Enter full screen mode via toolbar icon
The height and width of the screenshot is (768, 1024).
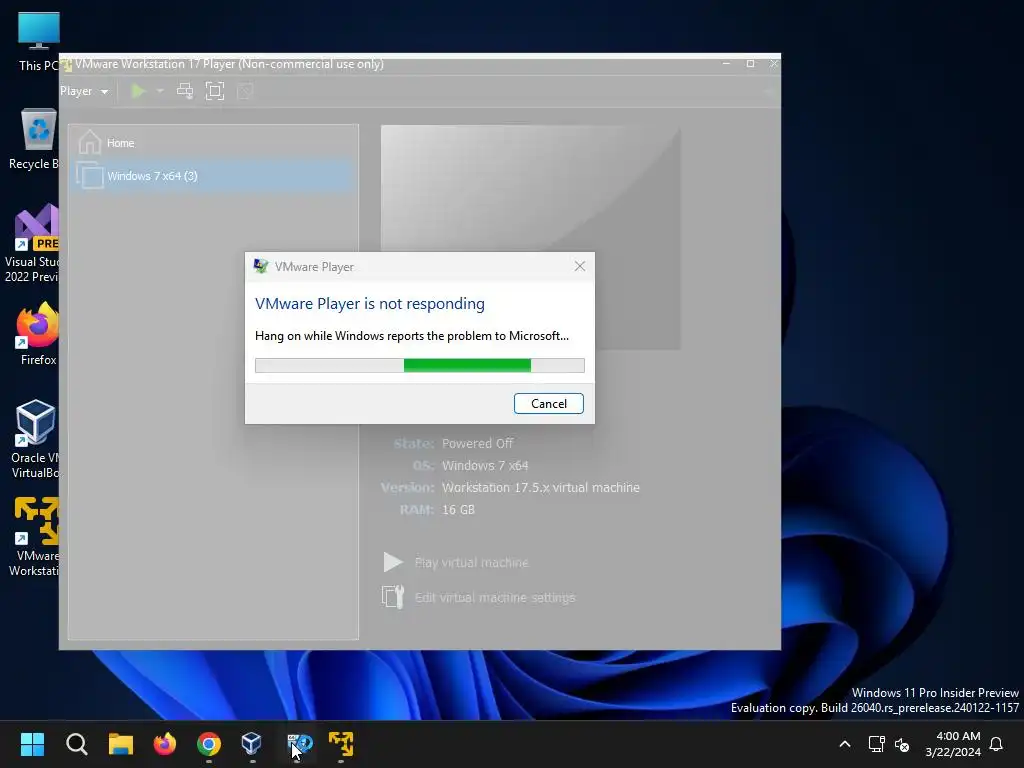(215, 91)
